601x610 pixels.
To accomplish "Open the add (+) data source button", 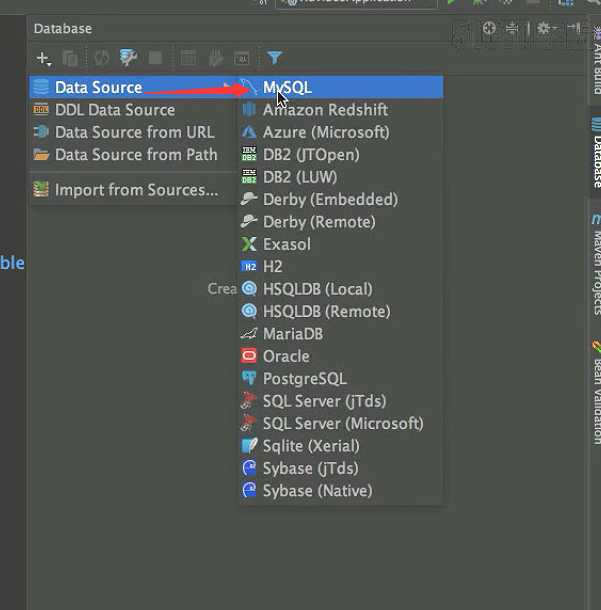I will [x=43, y=58].
